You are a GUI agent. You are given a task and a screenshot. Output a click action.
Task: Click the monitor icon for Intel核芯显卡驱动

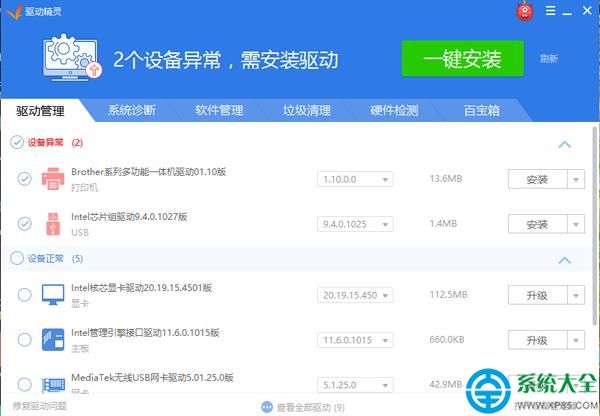tap(53, 294)
